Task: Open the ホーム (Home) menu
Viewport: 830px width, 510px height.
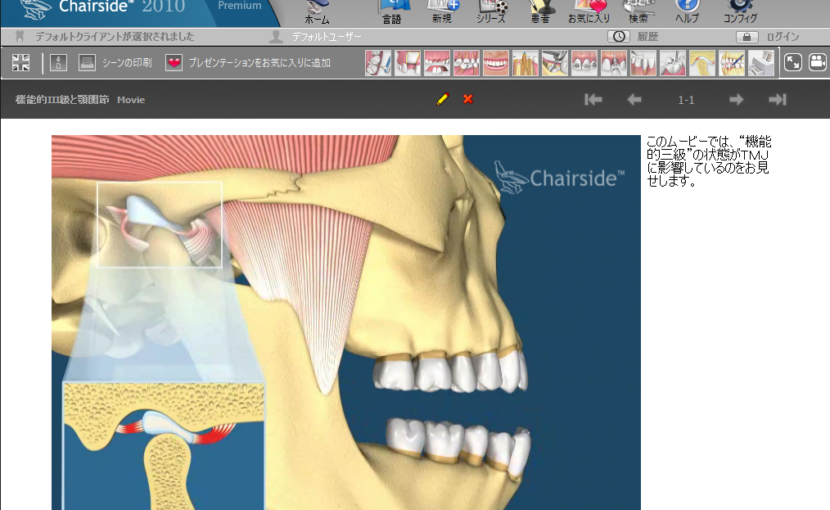Action: [317, 13]
